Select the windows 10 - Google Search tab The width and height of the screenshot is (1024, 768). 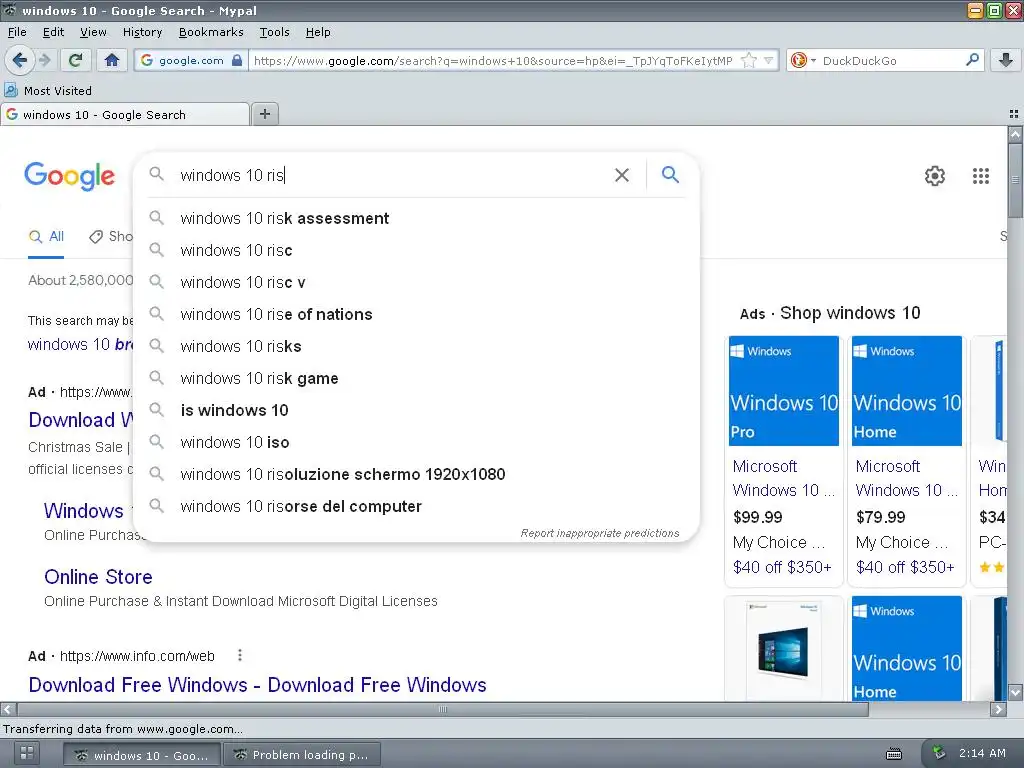point(125,114)
